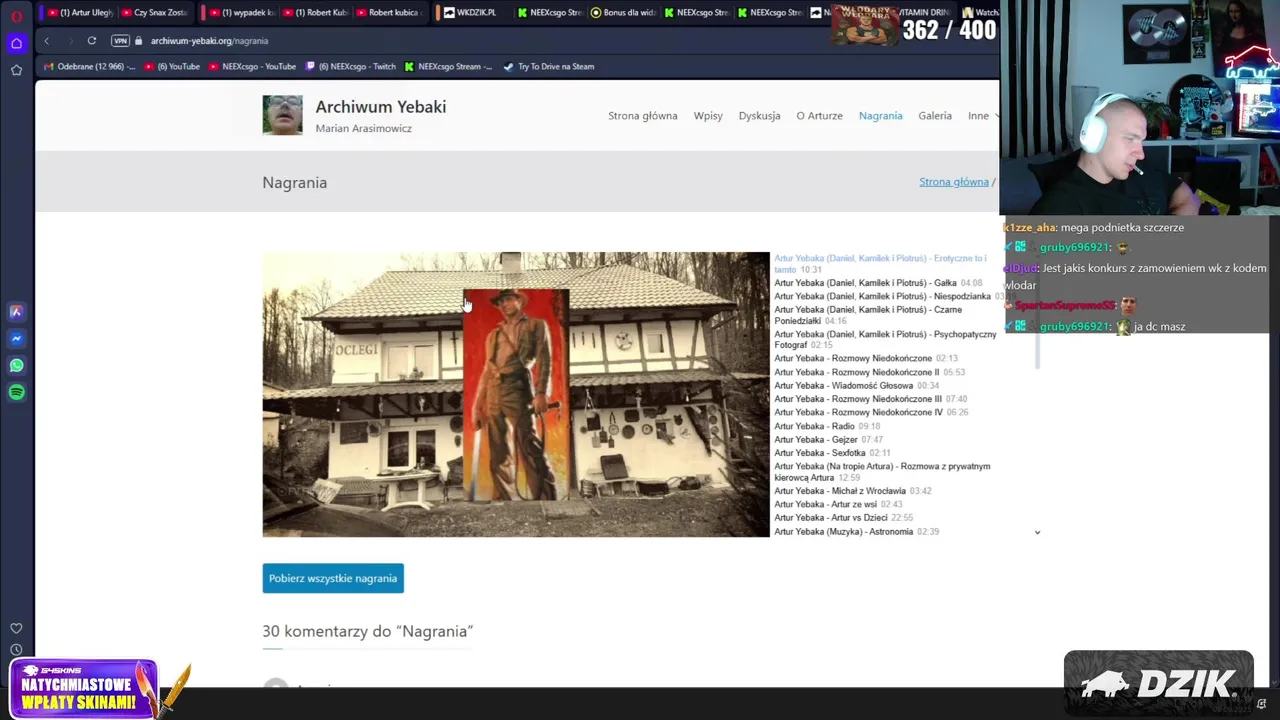Play the track Psychopatyczny Fotograf
This screenshot has width=1280, height=720.
click(885, 339)
